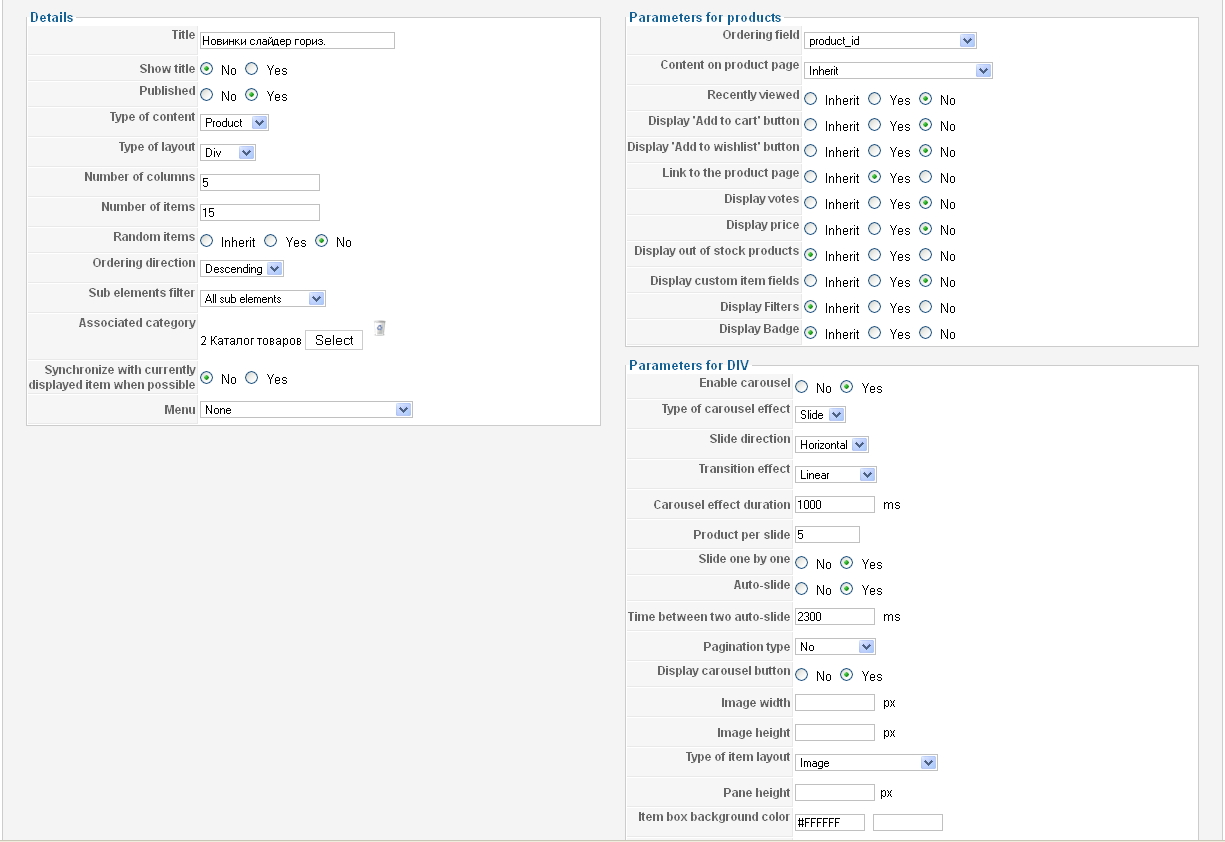Click the Item box background color #FFFFFF field

coord(829,823)
